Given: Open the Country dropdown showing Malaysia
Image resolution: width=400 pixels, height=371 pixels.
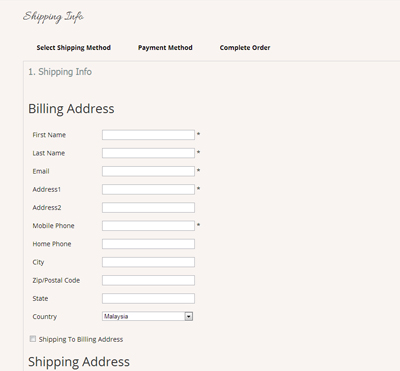Looking at the screenshot, I should coord(147,316).
